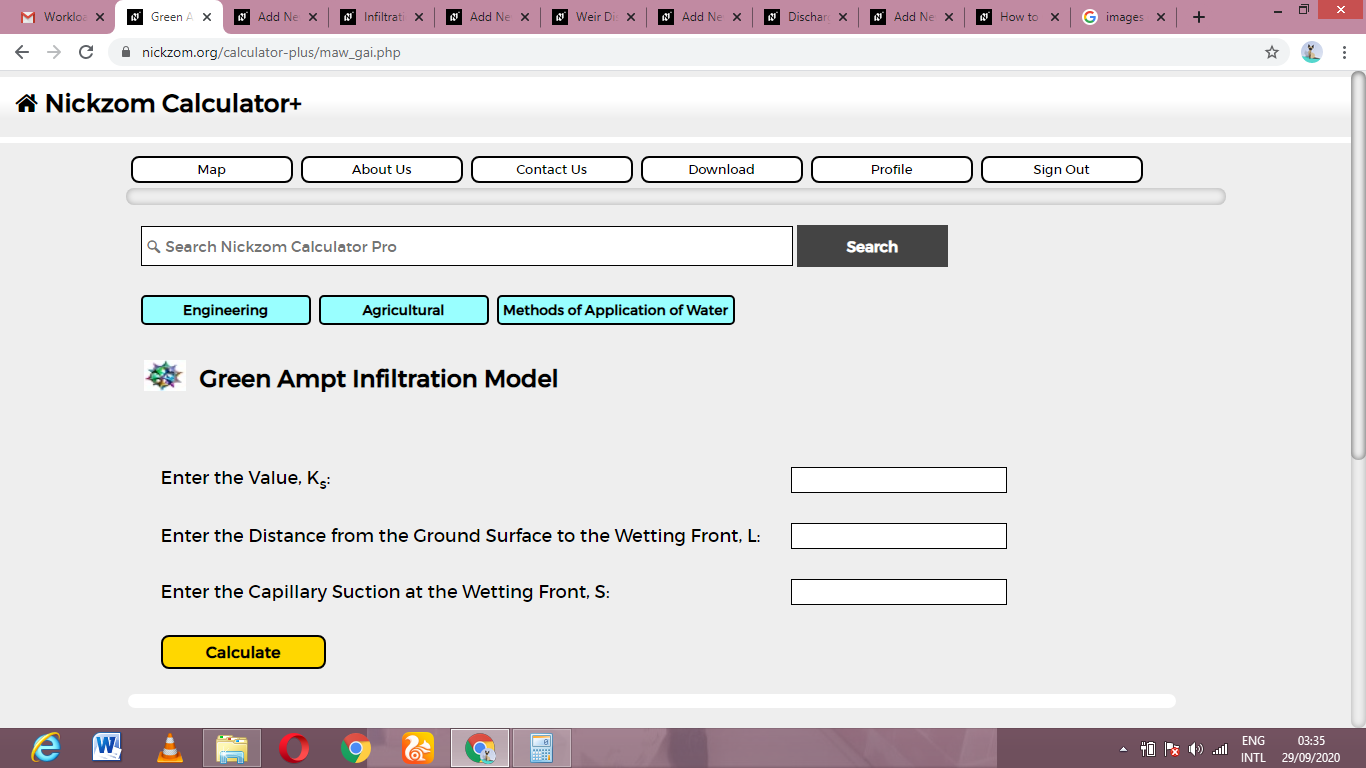Open the Chrome profile avatar
1366x768 pixels.
coord(1312,52)
